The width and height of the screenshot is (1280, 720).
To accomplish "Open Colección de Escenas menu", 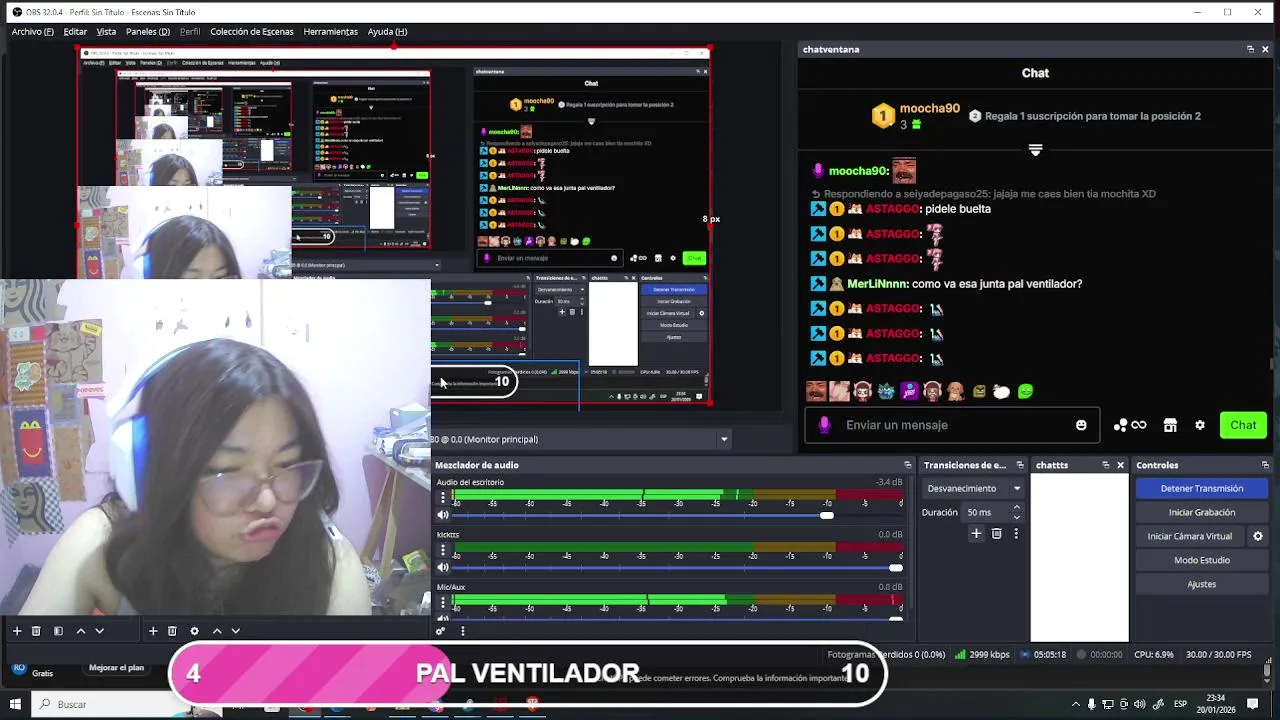I will [252, 31].
